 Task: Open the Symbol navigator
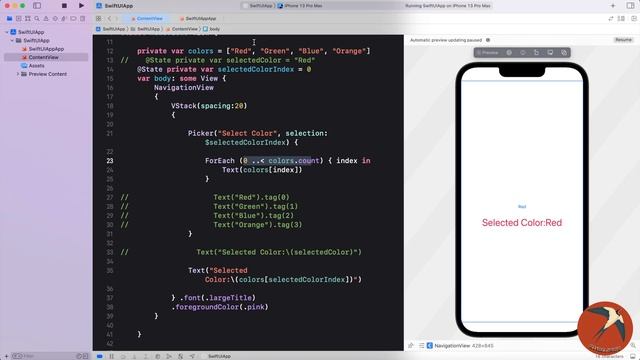point(28,18)
